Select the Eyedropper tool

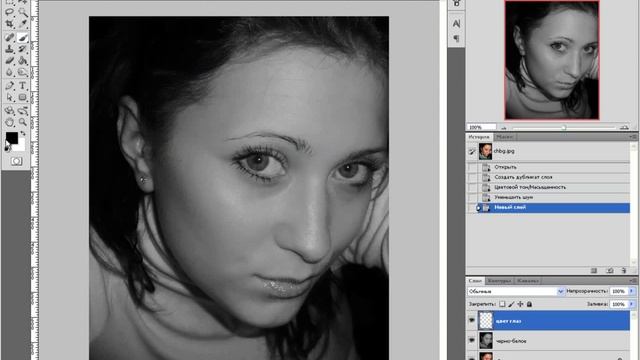(x=22, y=24)
